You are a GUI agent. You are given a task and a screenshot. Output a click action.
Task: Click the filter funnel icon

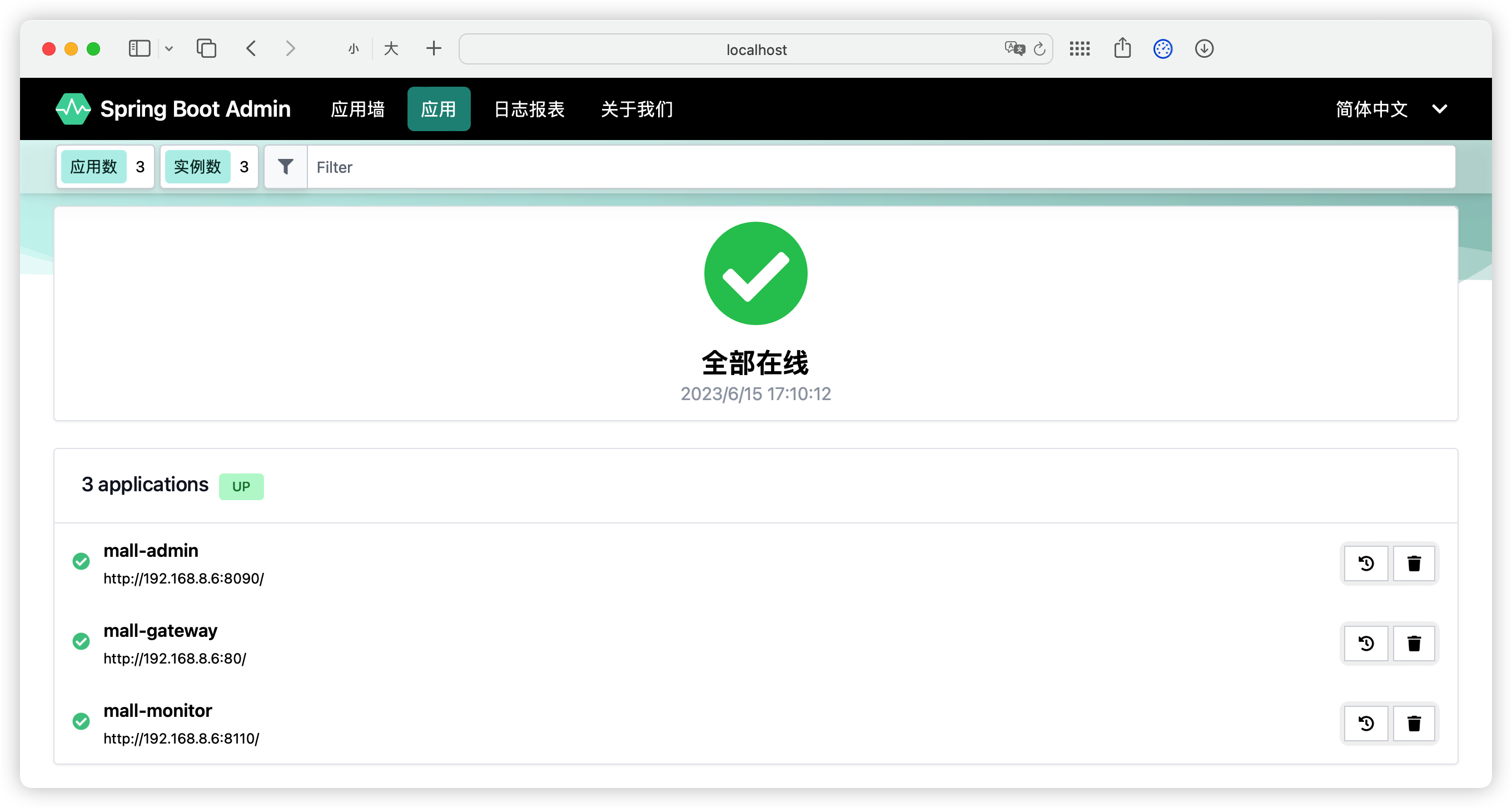pyautogui.click(x=285, y=167)
